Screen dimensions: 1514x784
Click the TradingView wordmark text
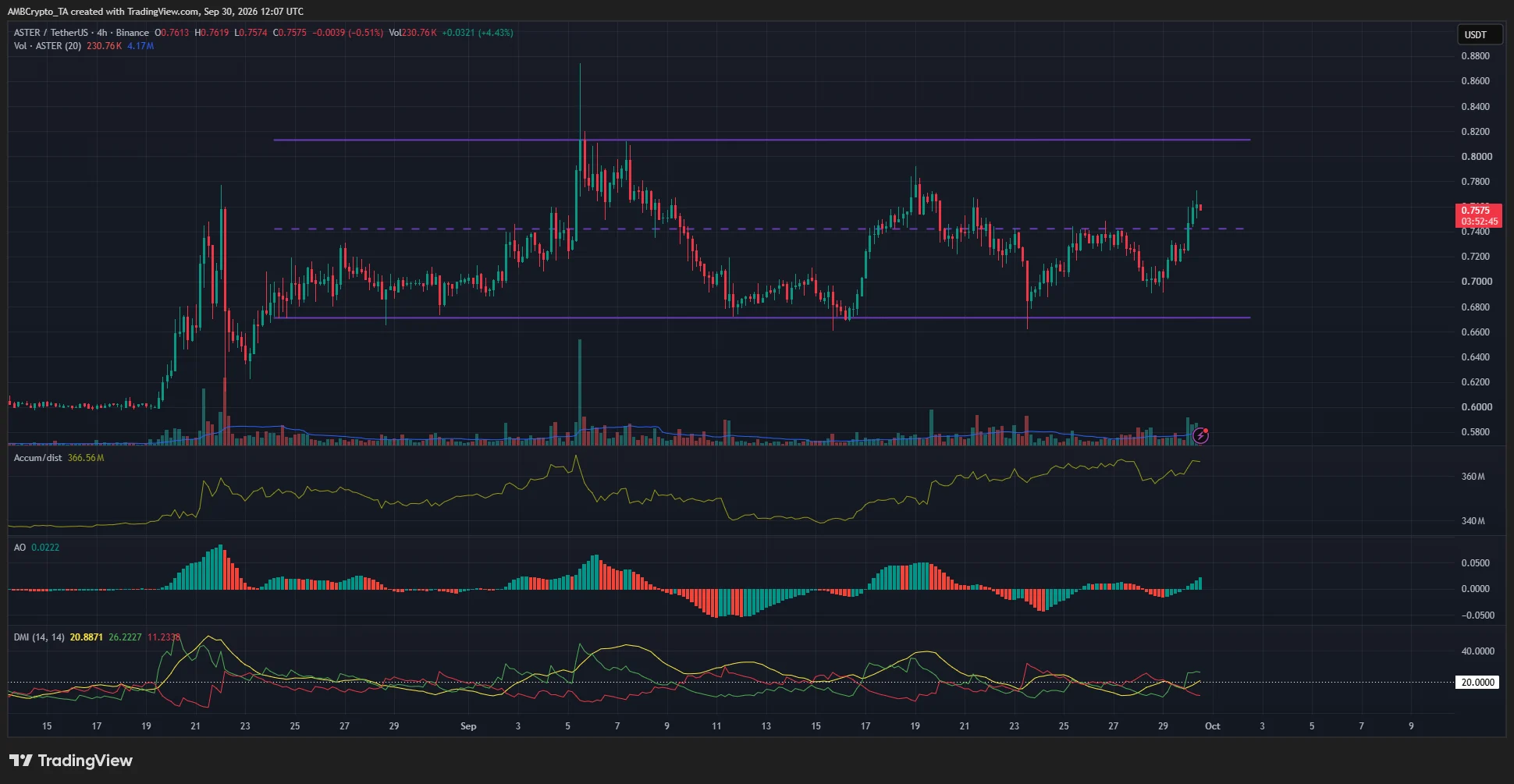click(85, 761)
